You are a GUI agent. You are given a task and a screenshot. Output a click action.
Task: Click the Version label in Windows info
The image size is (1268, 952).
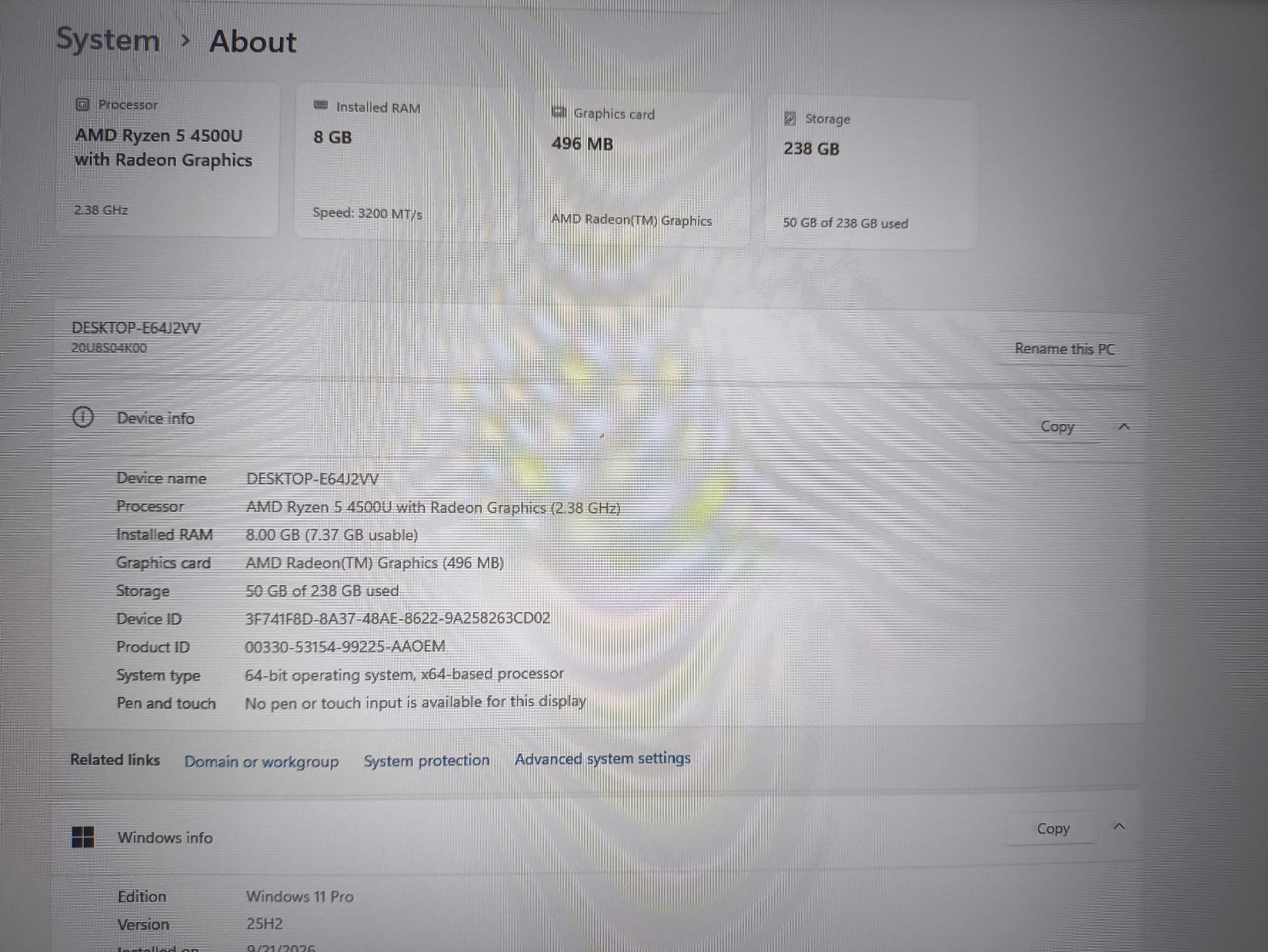(143, 924)
